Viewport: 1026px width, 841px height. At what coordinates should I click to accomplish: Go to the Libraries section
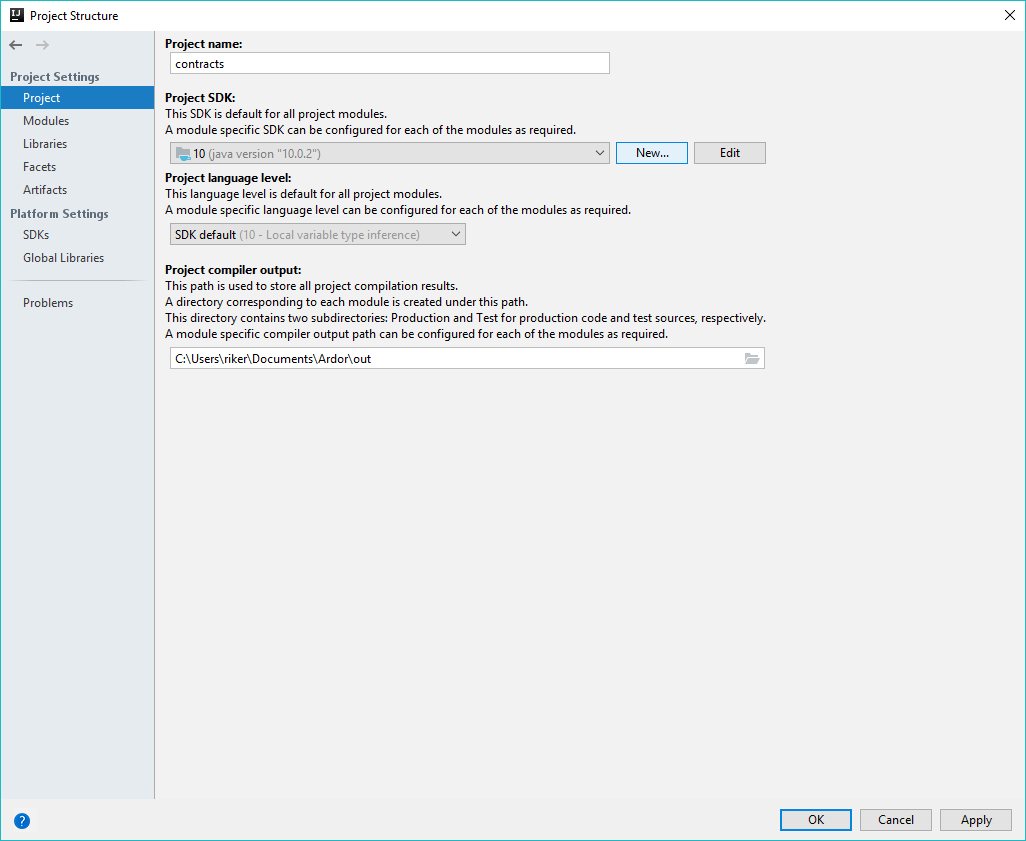[x=45, y=144]
